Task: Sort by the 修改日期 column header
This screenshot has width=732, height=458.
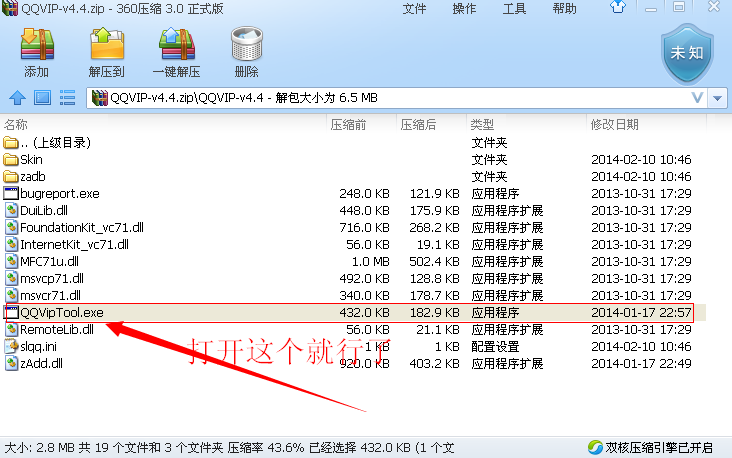Action: click(614, 125)
